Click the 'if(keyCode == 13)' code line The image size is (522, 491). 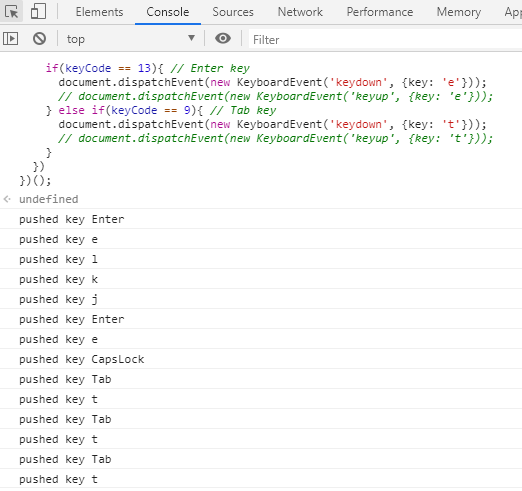(x=148, y=68)
